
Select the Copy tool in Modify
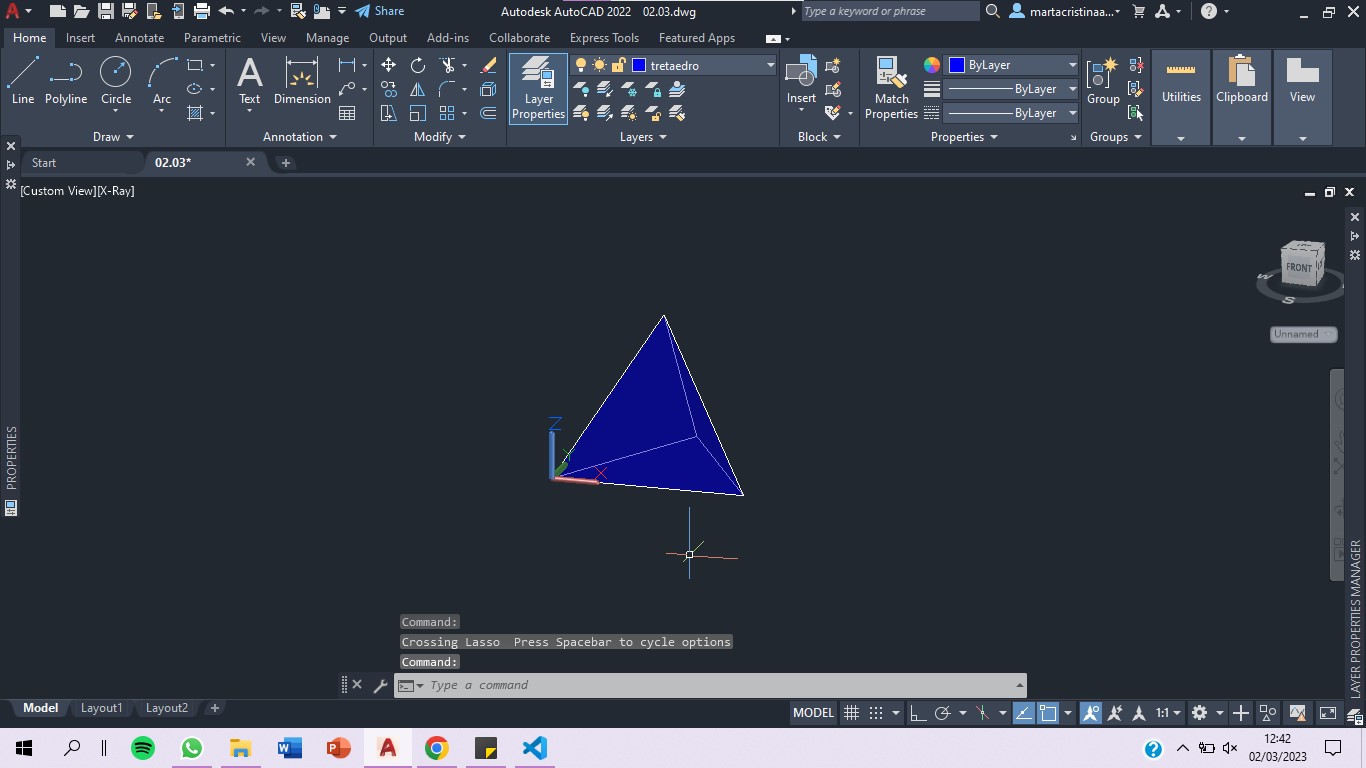pyautogui.click(x=388, y=89)
